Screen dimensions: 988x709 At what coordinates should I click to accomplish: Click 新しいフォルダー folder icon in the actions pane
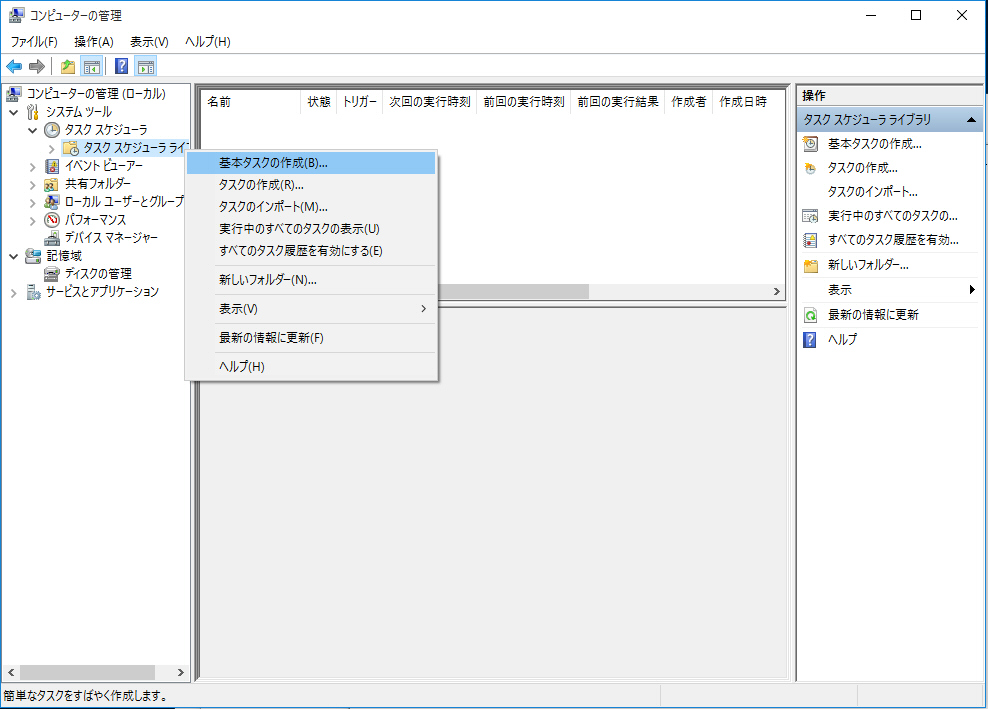[x=810, y=266]
